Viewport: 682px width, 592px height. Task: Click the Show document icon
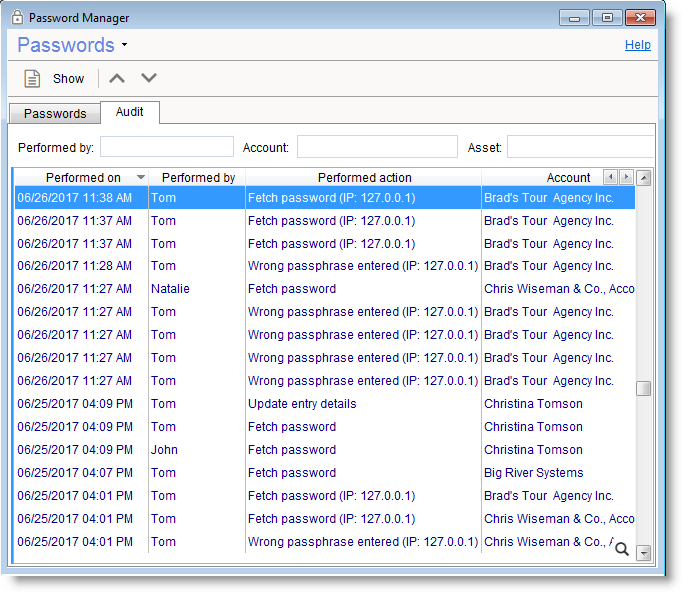[x=33, y=78]
